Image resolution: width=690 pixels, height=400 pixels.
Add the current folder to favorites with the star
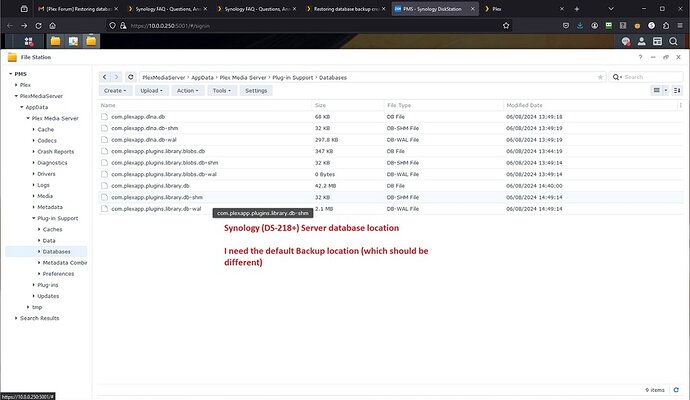pos(600,77)
